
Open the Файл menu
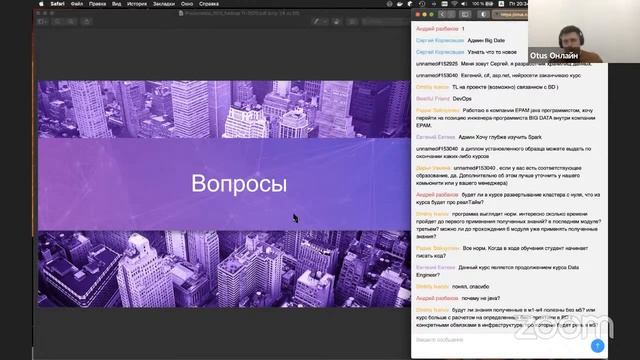pyautogui.click(x=77, y=4)
